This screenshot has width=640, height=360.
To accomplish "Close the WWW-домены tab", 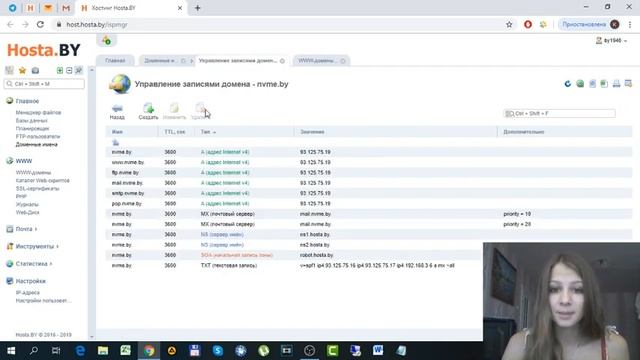I will pyautogui.click(x=343, y=61).
